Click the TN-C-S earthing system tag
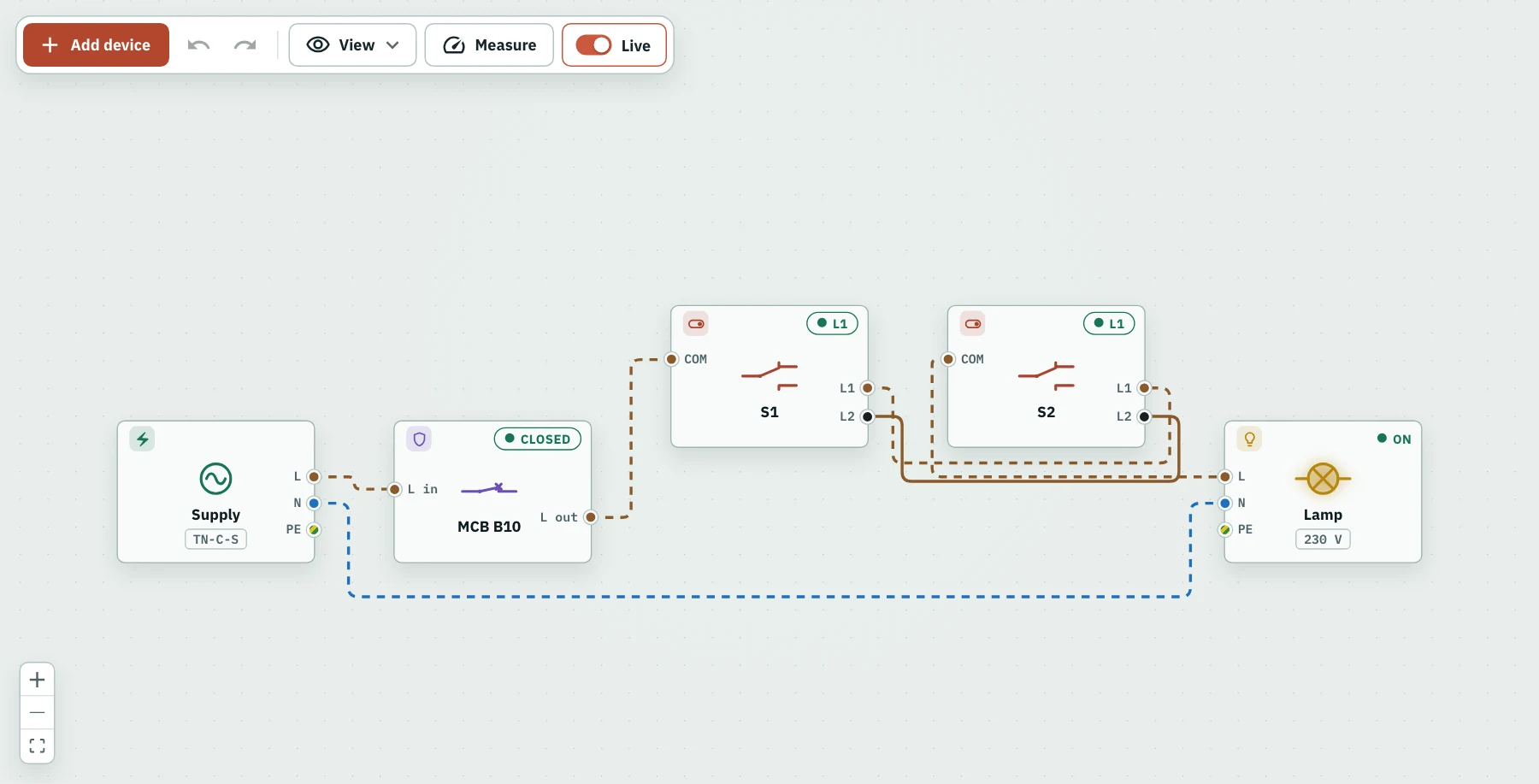The width and height of the screenshot is (1539, 784). [x=215, y=539]
